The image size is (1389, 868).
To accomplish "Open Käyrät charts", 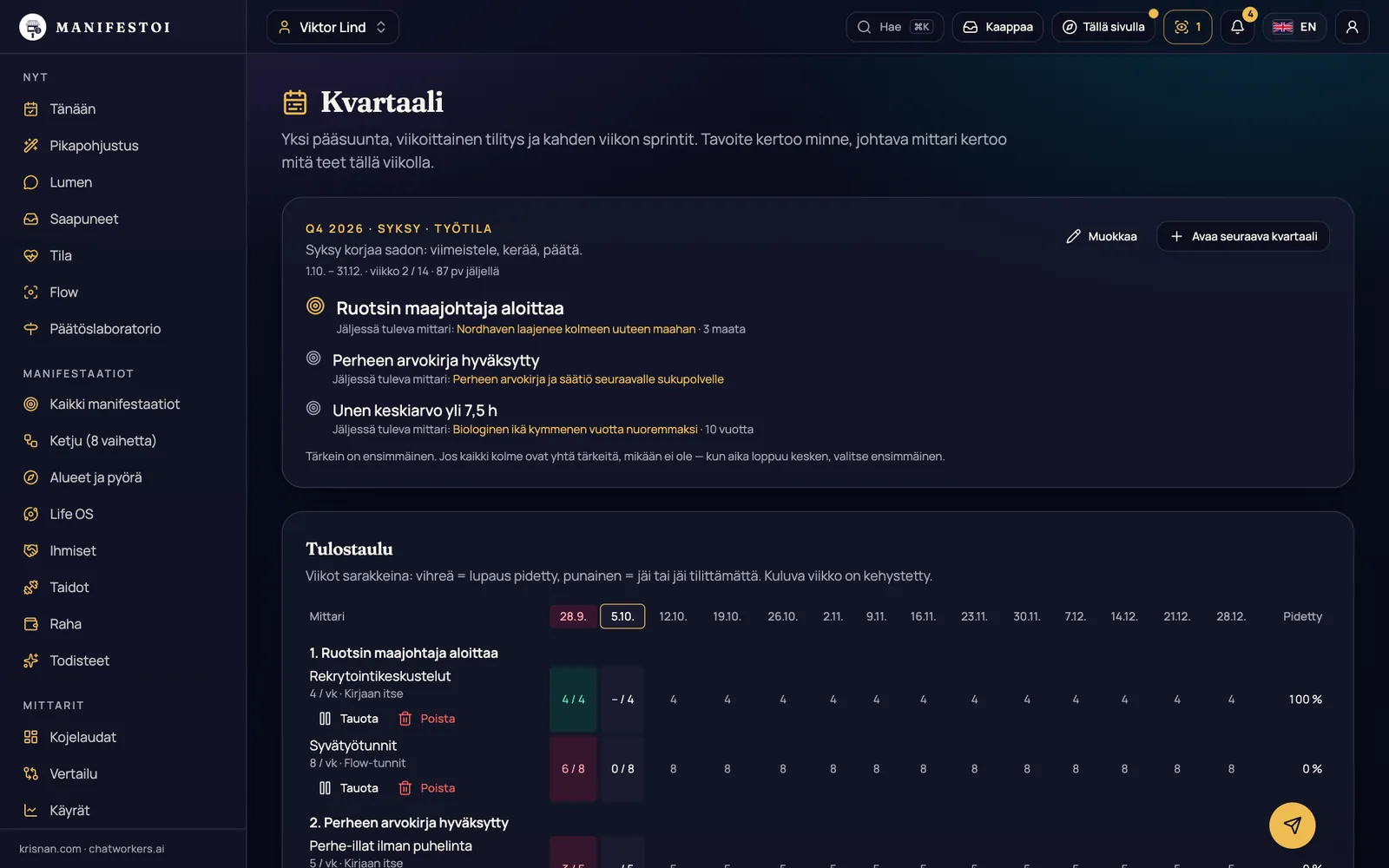I will click(x=122, y=811).
